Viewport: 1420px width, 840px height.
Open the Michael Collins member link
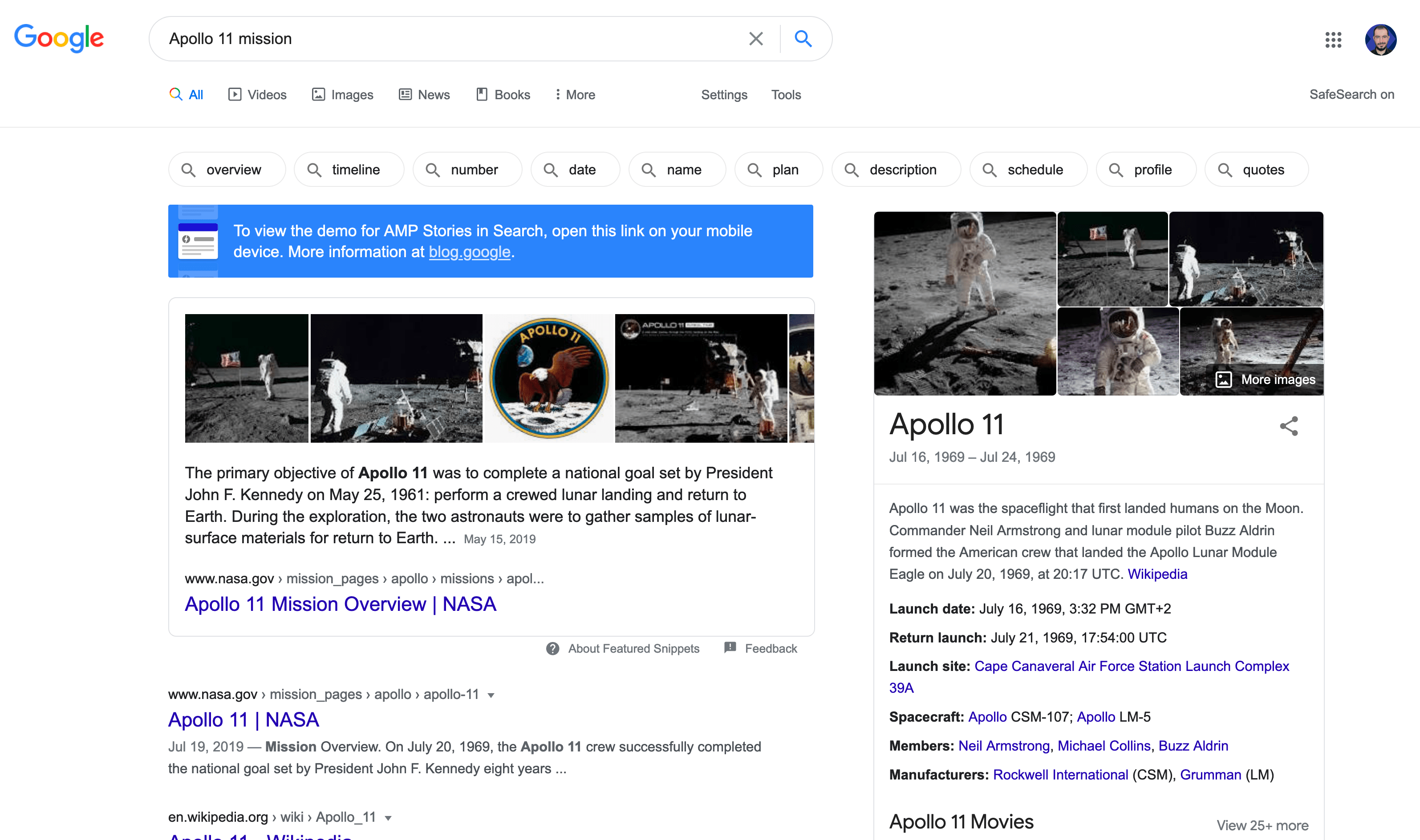coord(1104,746)
